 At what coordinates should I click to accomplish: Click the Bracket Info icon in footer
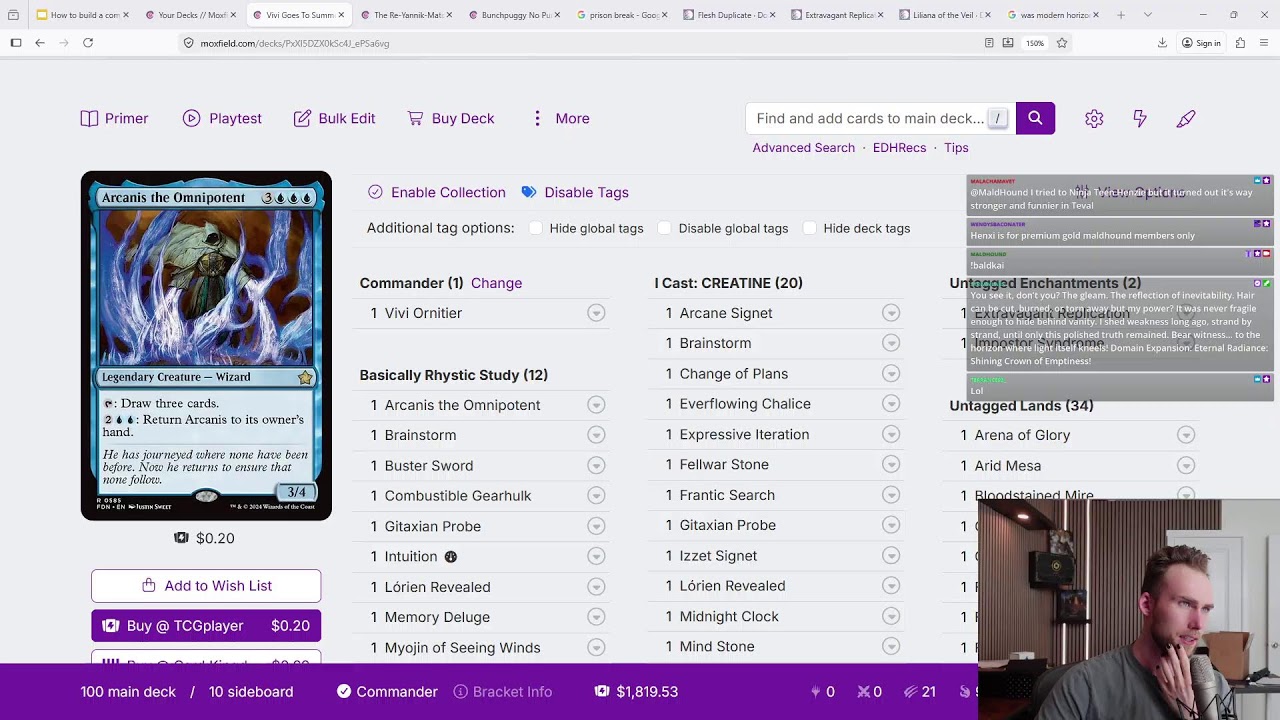coord(461,692)
